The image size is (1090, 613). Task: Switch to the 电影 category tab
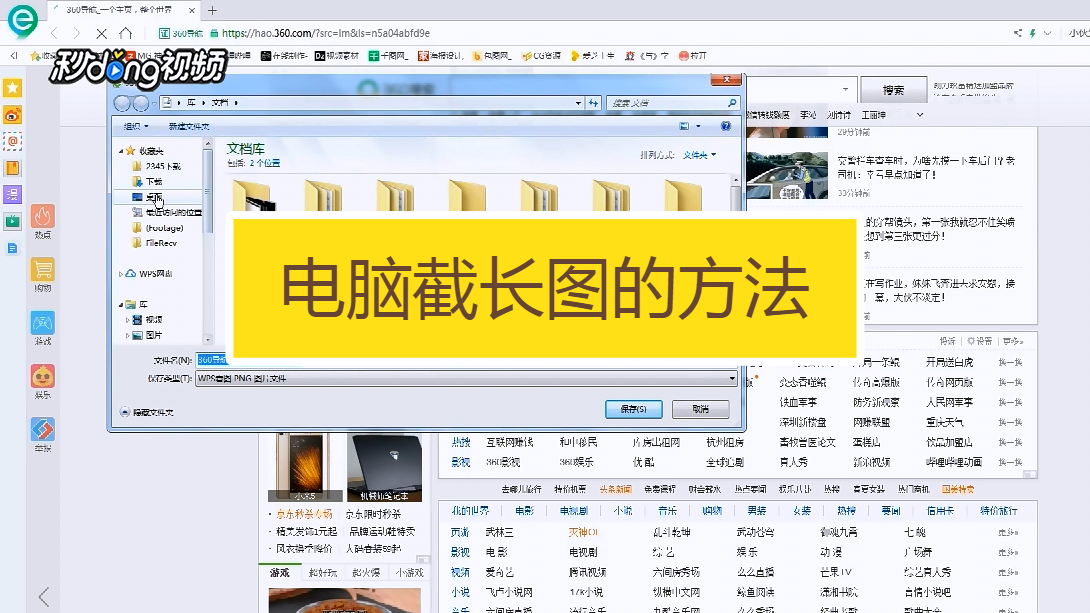(525, 511)
